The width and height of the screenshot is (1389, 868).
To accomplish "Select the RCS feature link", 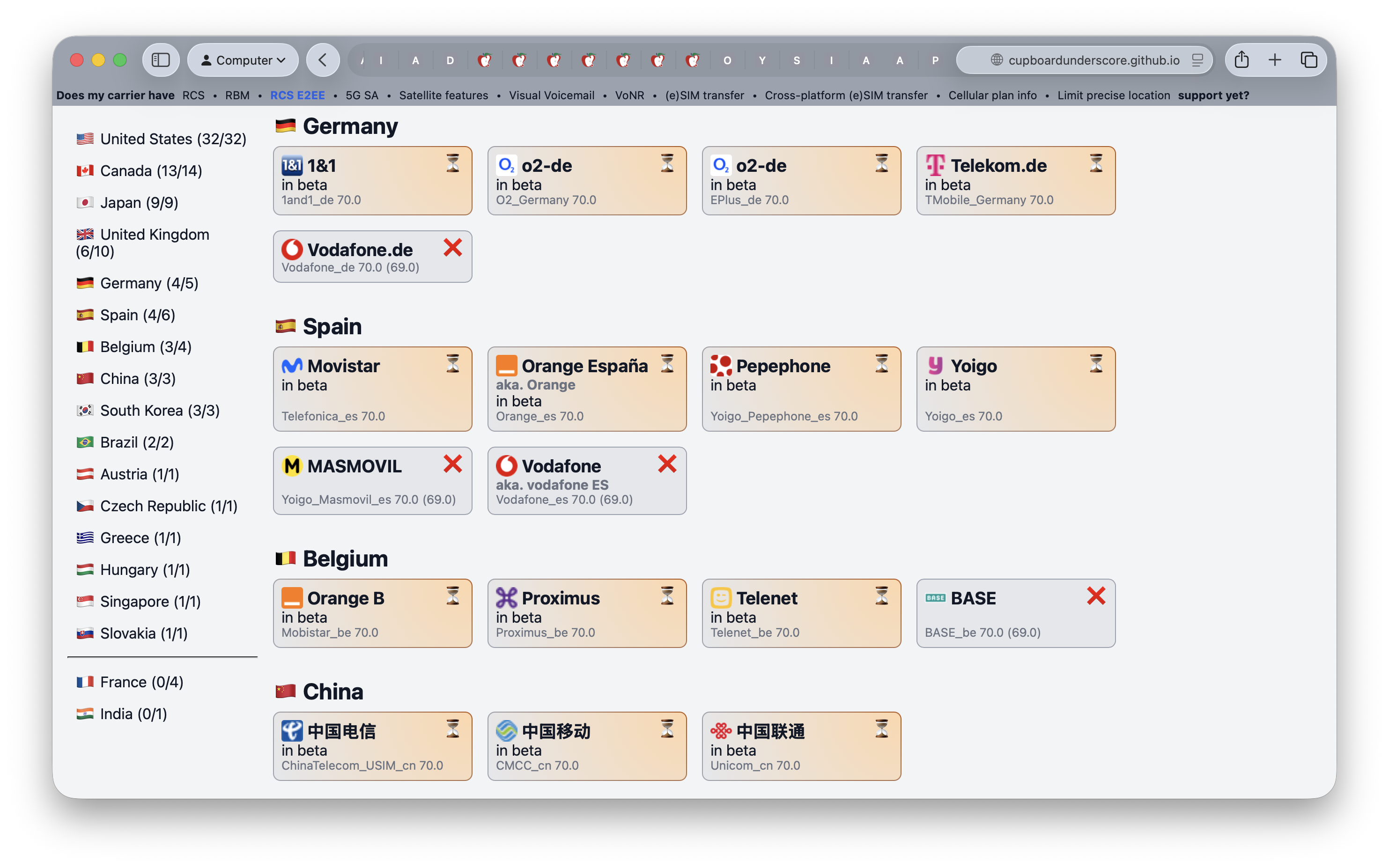I will click(x=193, y=96).
